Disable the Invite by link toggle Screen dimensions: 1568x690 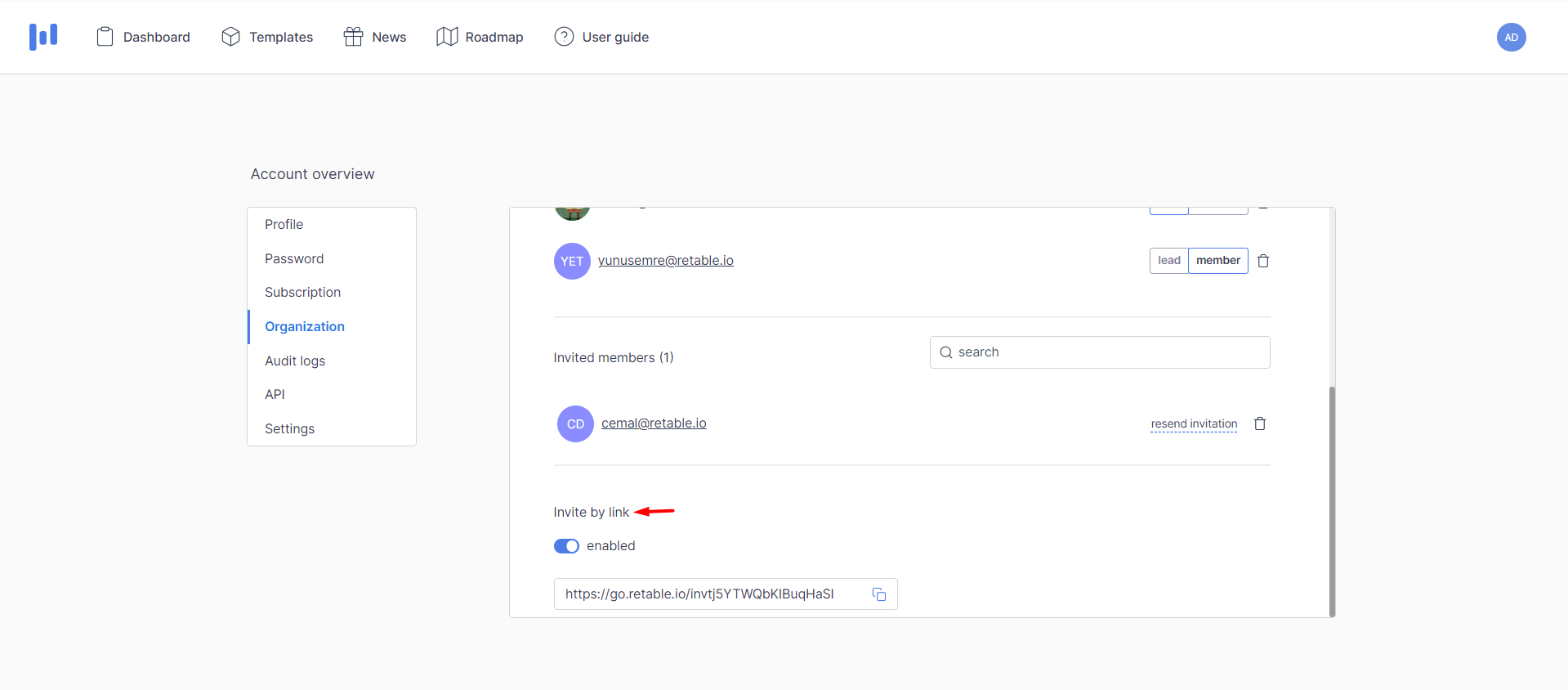(566, 546)
